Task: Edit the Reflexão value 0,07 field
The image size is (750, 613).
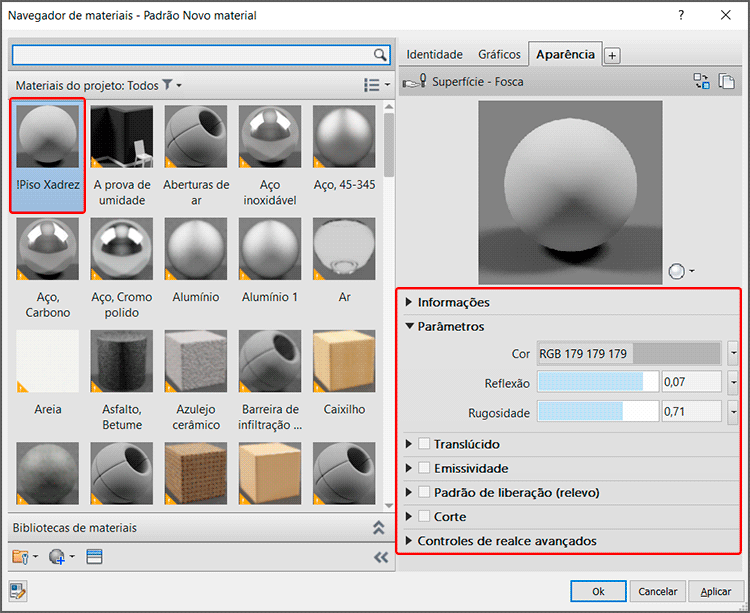Action: [692, 382]
